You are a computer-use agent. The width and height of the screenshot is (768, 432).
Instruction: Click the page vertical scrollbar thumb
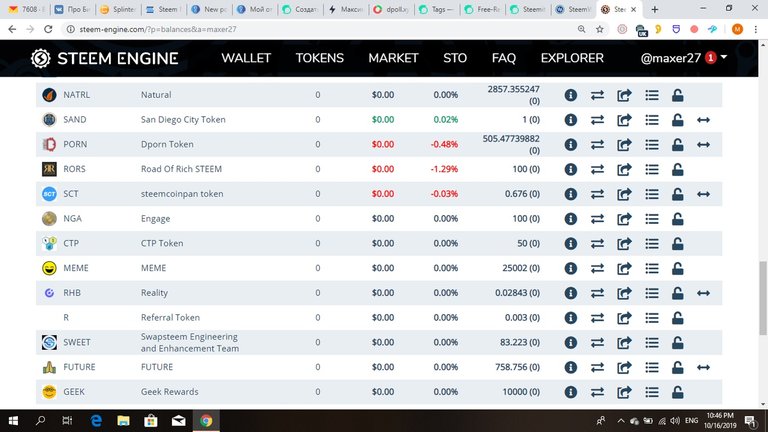click(x=763, y=298)
